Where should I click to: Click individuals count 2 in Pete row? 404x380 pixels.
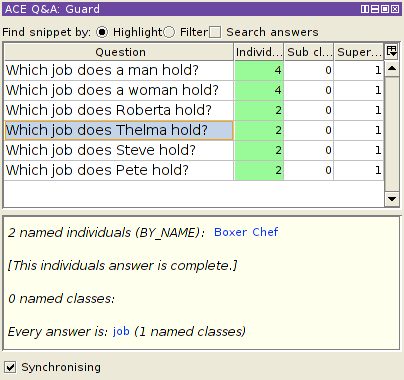(x=259, y=170)
